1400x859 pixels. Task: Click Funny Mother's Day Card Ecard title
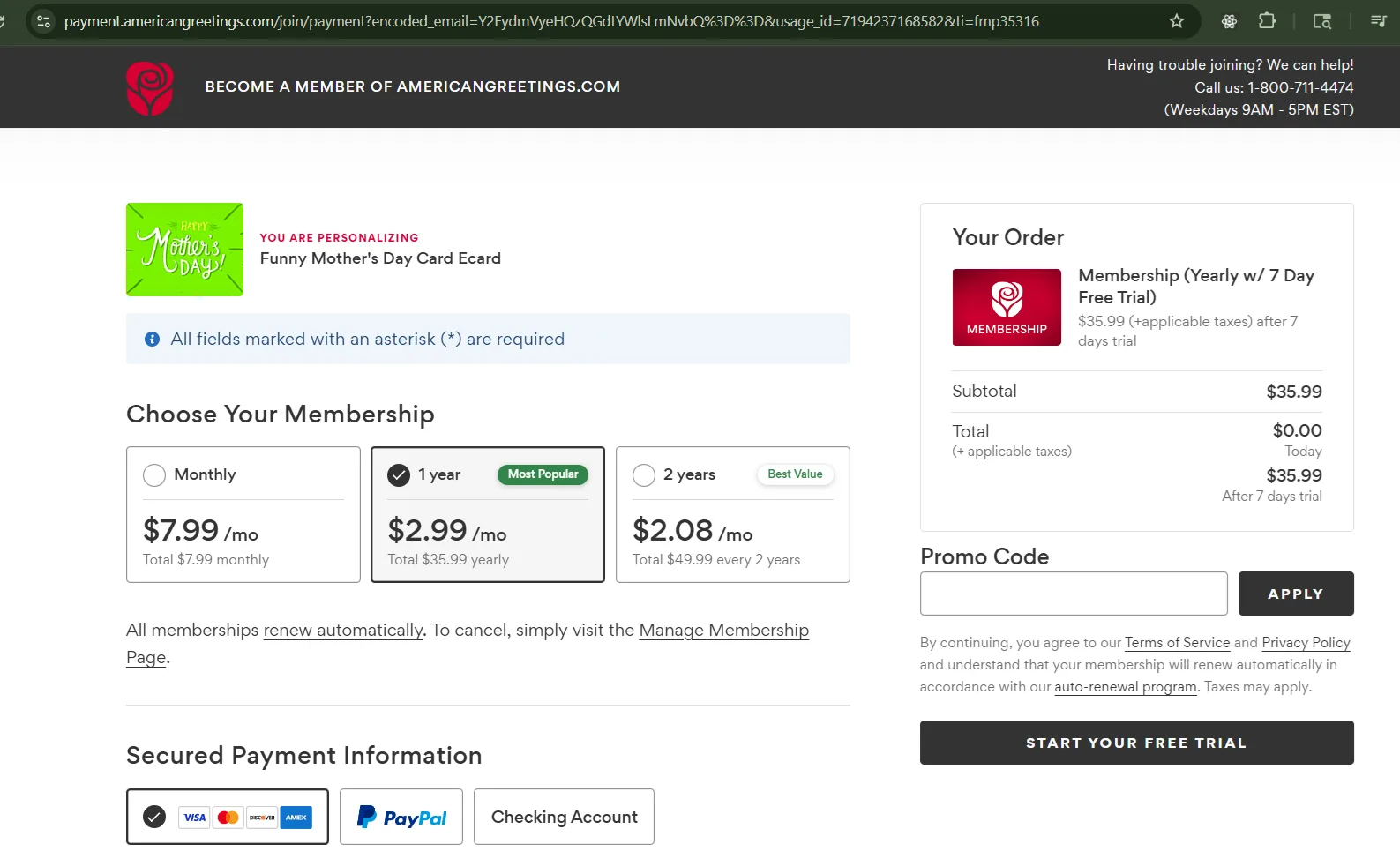[x=380, y=258]
